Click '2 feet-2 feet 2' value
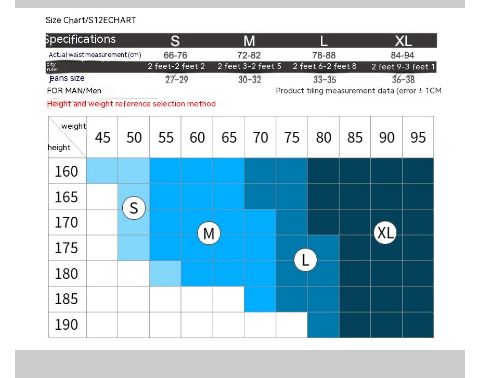Image resolution: width=478 pixels, height=378 pixels. pyautogui.click(x=176, y=66)
